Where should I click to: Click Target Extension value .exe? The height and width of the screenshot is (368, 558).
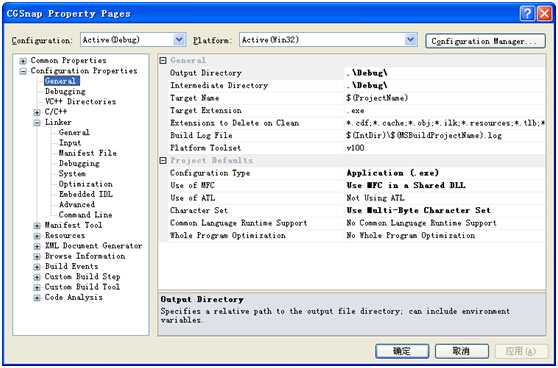click(x=355, y=110)
